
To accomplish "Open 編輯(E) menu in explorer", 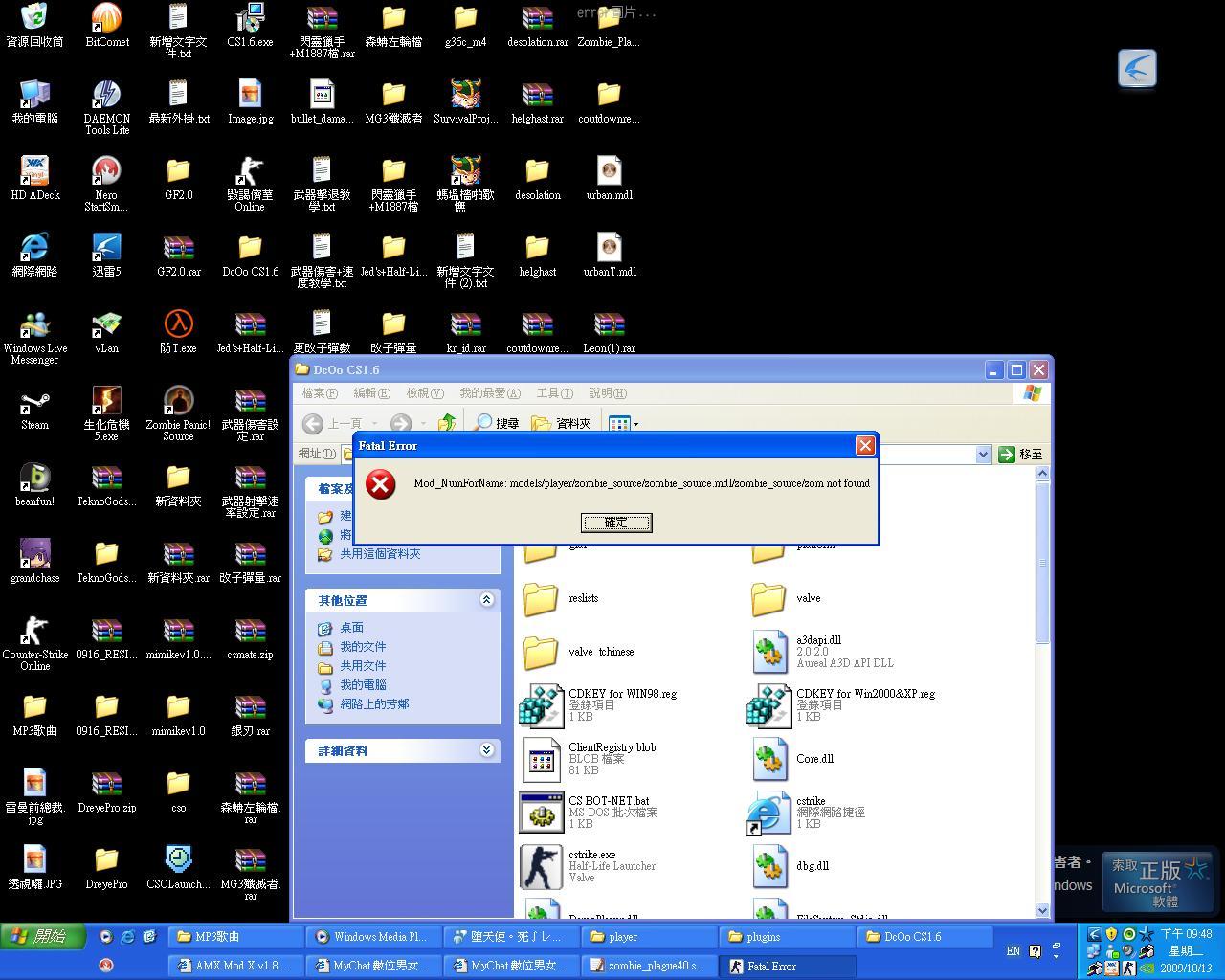I will [x=371, y=393].
